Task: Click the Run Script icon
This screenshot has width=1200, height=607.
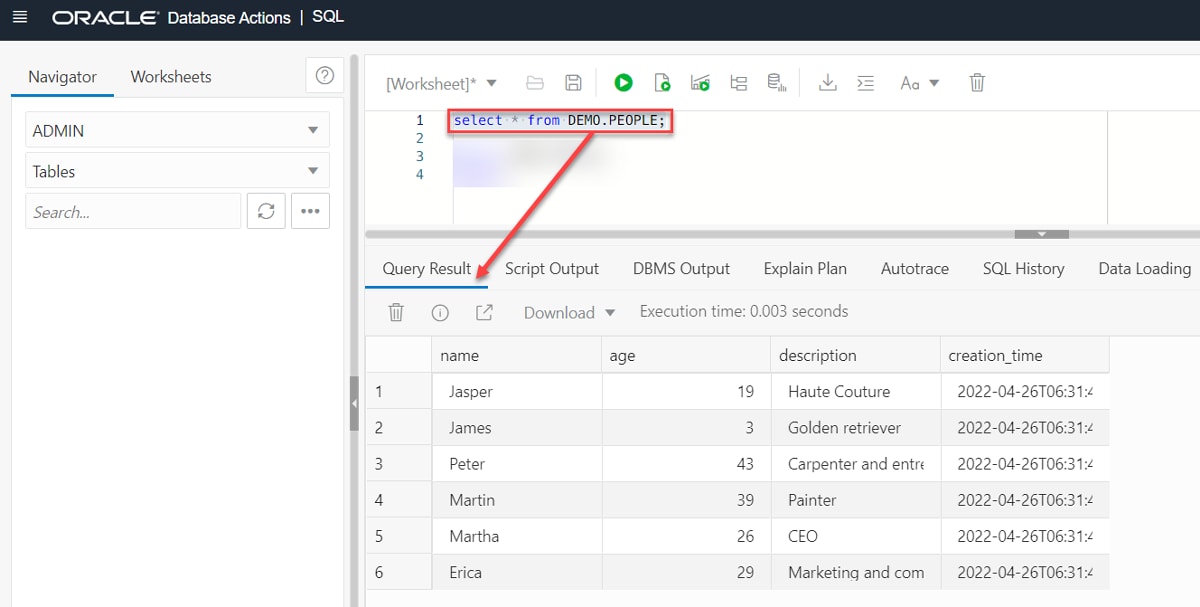Action: coord(661,83)
